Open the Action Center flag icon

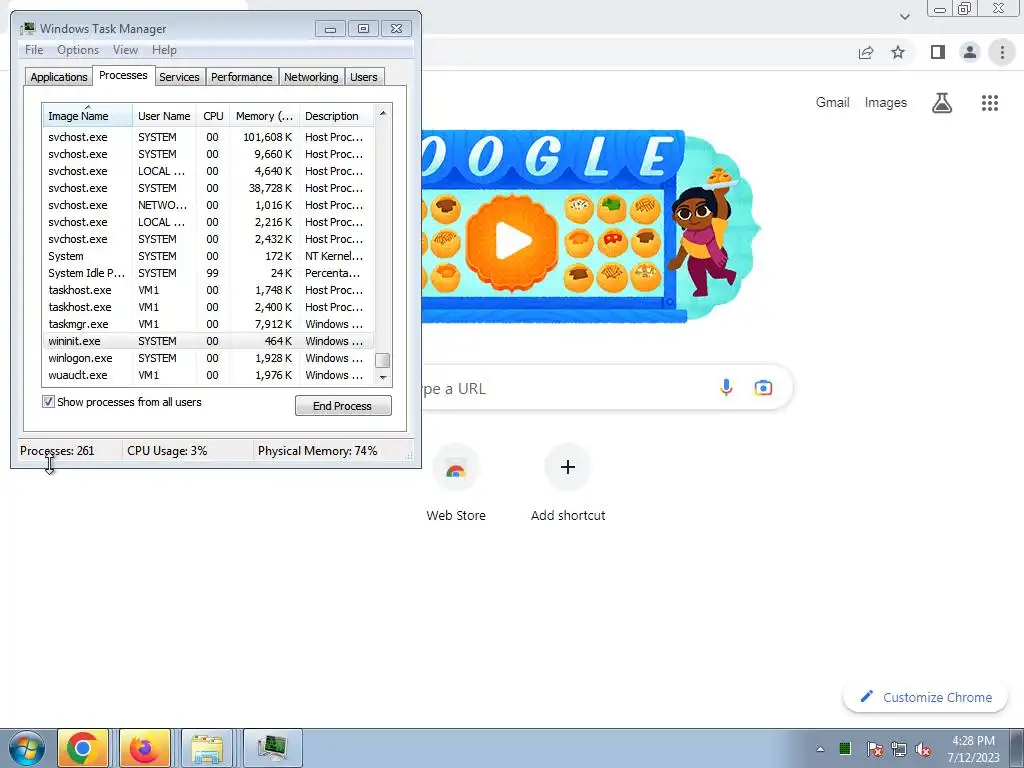pos(874,749)
